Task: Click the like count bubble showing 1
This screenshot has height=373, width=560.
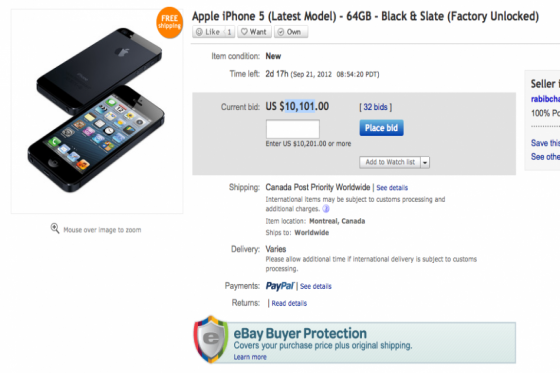Action: click(229, 32)
